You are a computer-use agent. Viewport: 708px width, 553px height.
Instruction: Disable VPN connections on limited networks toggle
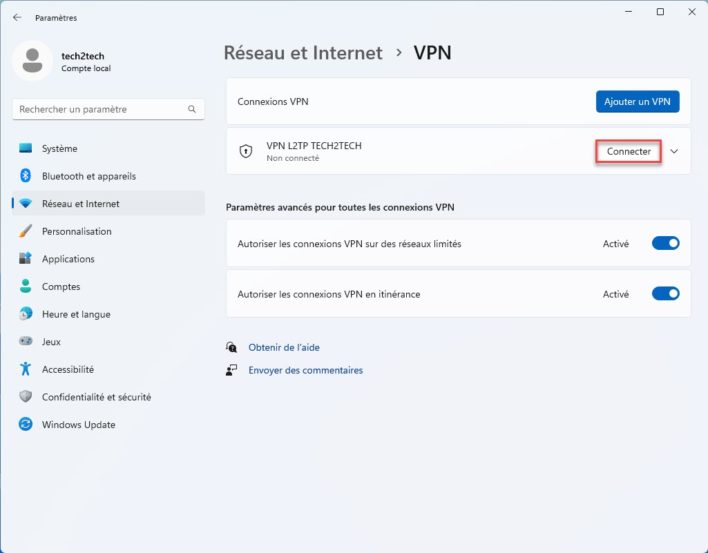[x=666, y=243]
